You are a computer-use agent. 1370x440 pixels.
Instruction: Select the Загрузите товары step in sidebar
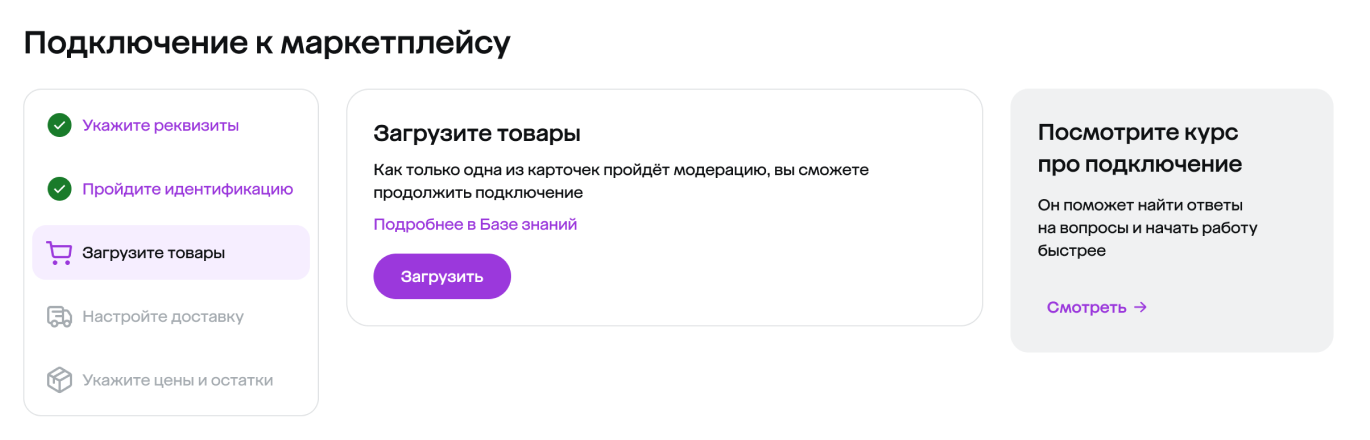point(153,253)
